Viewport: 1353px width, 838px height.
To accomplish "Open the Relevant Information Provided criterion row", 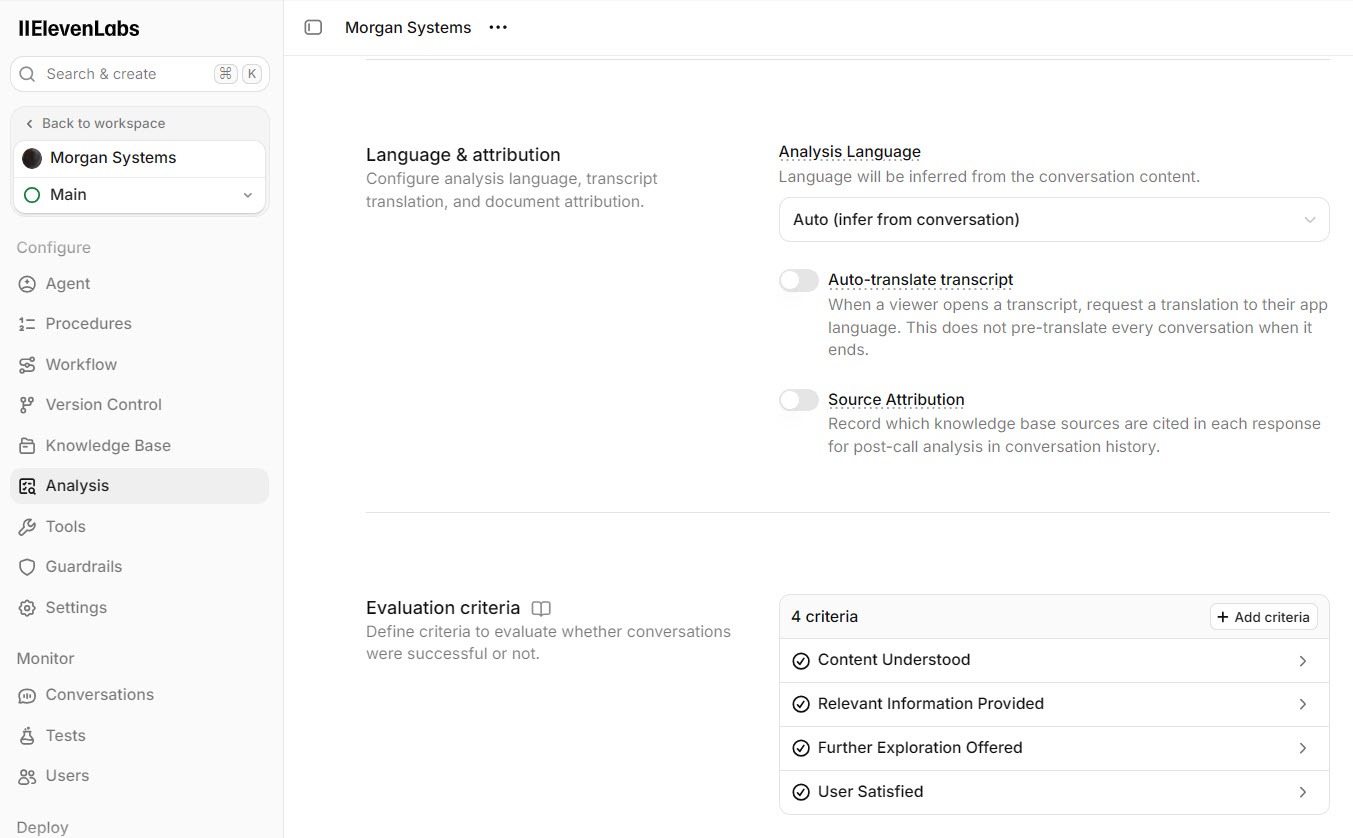I will pyautogui.click(x=1054, y=704).
